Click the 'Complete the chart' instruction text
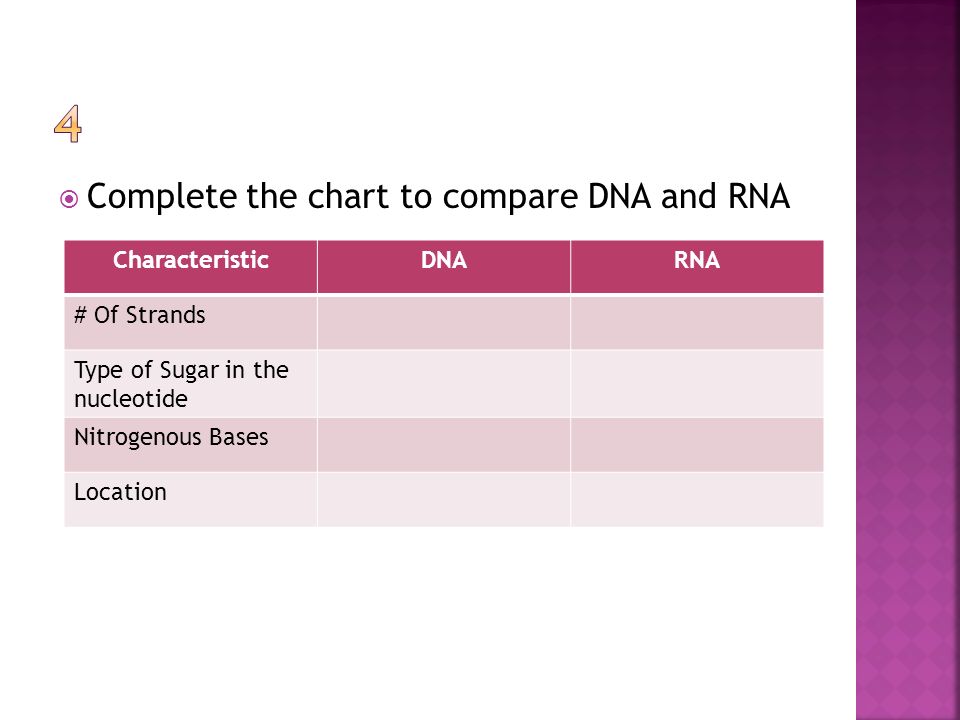The width and height of the screenshot is (960, 720). 438,197
